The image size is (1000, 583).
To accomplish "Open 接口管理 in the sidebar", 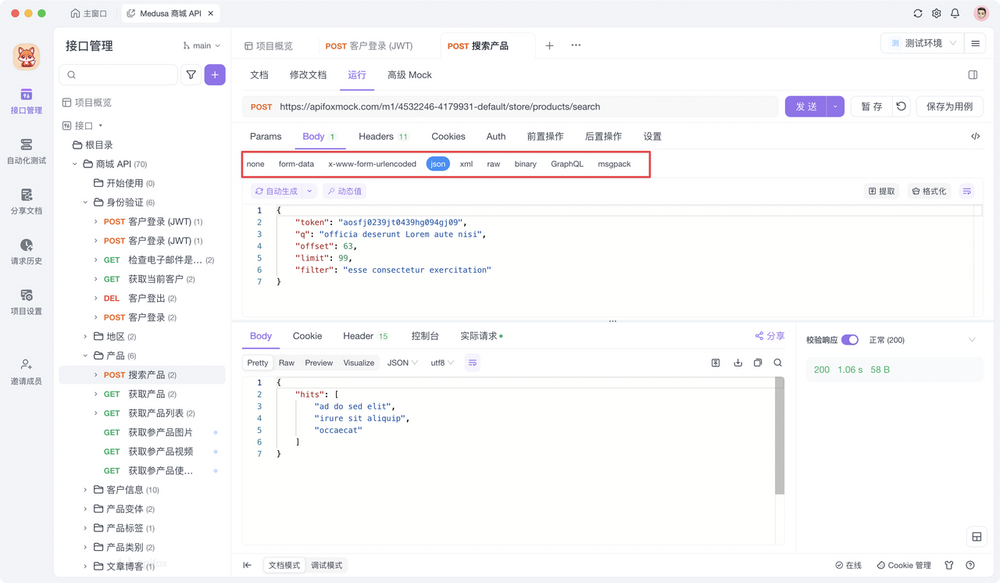I will coord(26,101).
